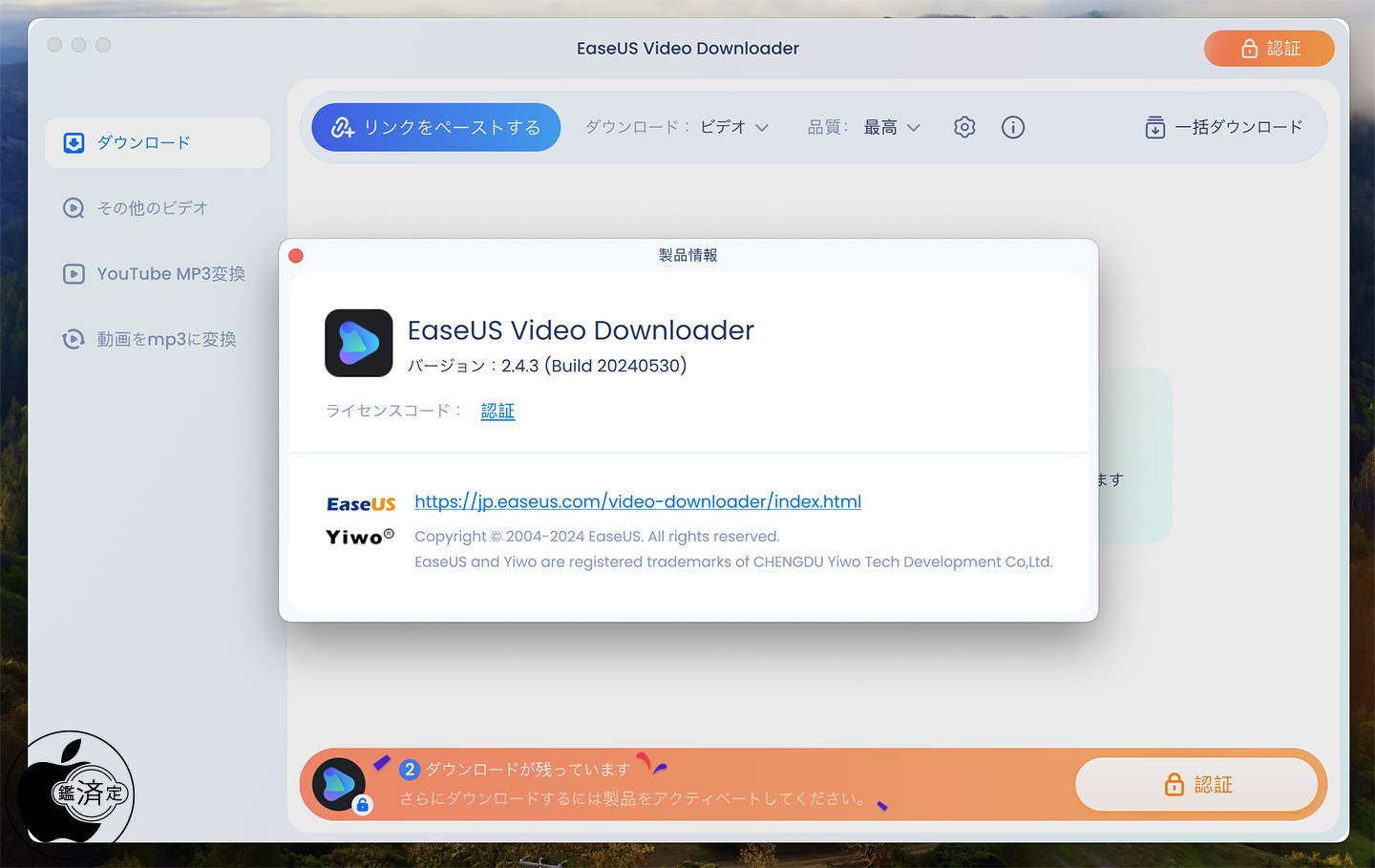Screen dimensions: 1375x868
Task: Open settings via the gear icon
Action: pos(964,127)
